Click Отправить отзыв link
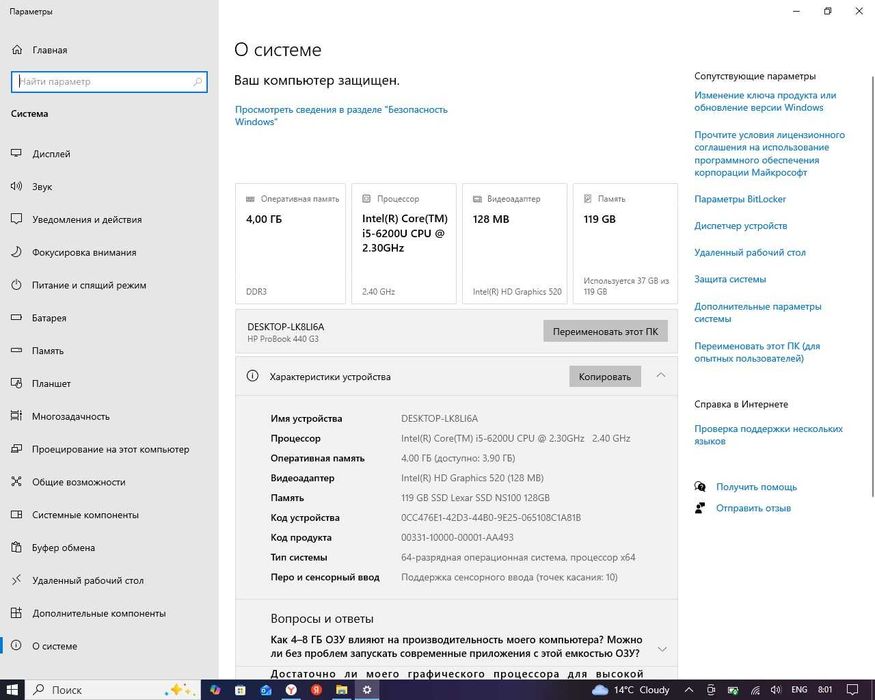Screen dimensions: 875x700 753,509
